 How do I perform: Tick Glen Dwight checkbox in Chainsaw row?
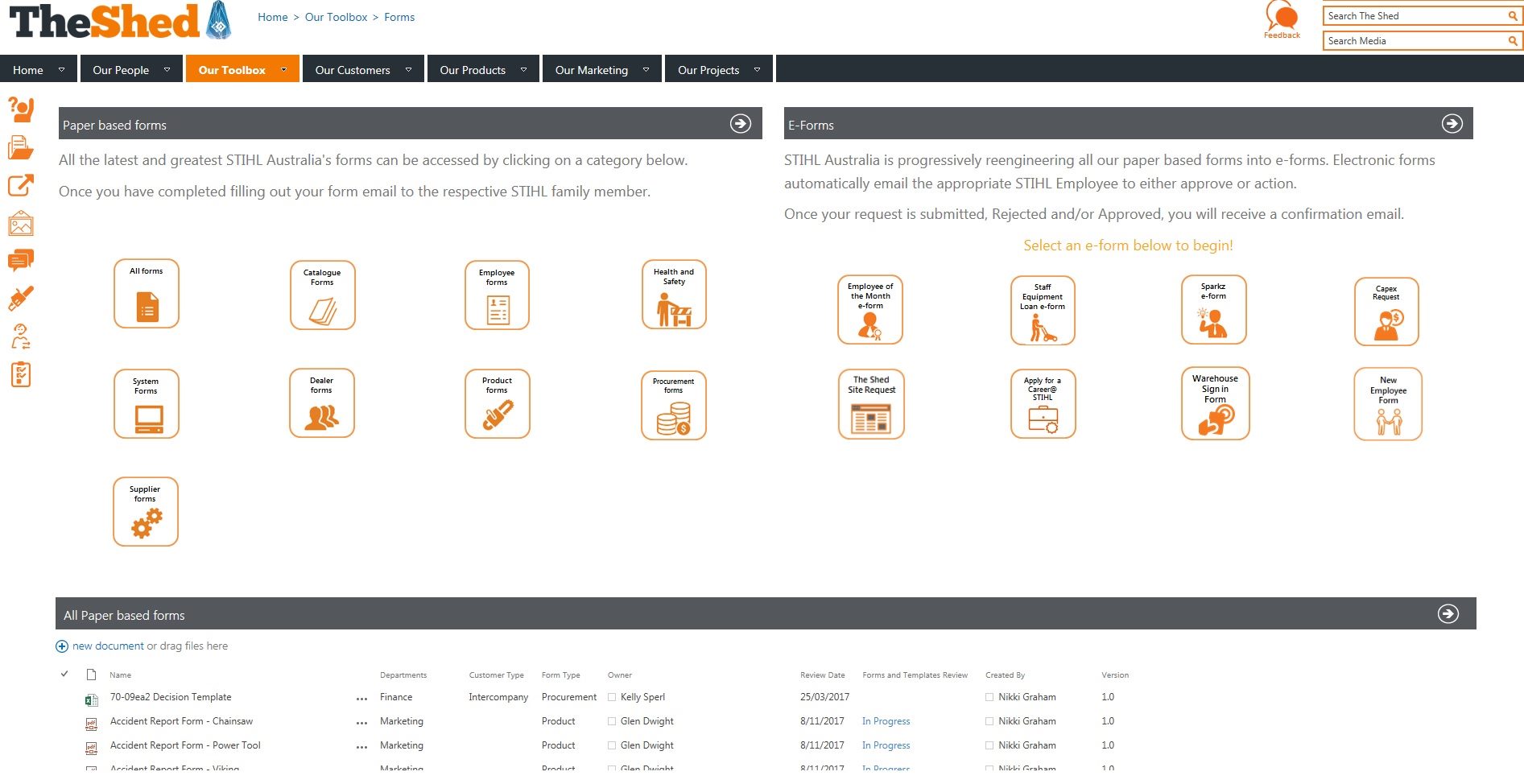[612, 721]
